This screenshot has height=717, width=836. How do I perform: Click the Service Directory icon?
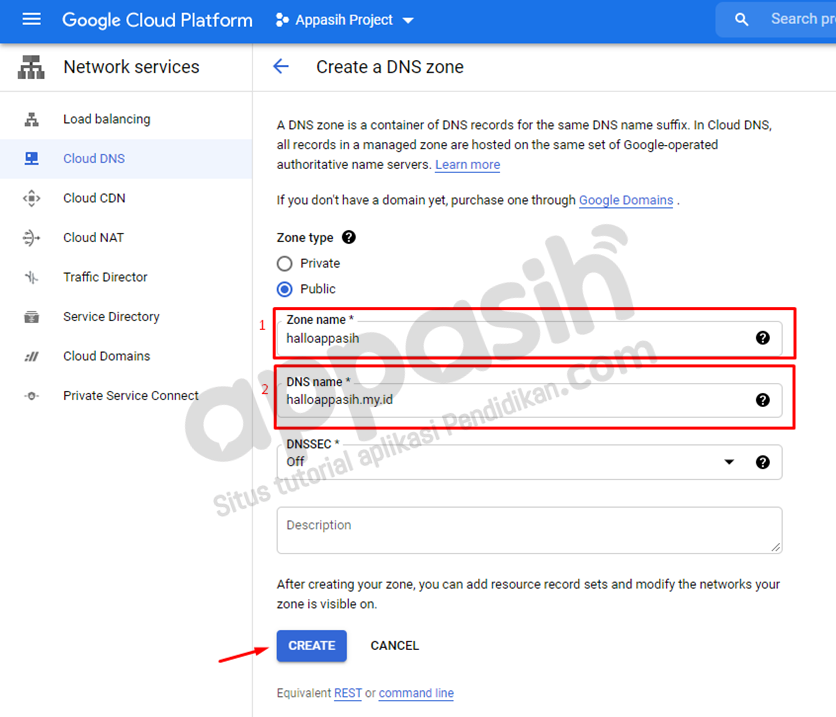click(31, 317)
